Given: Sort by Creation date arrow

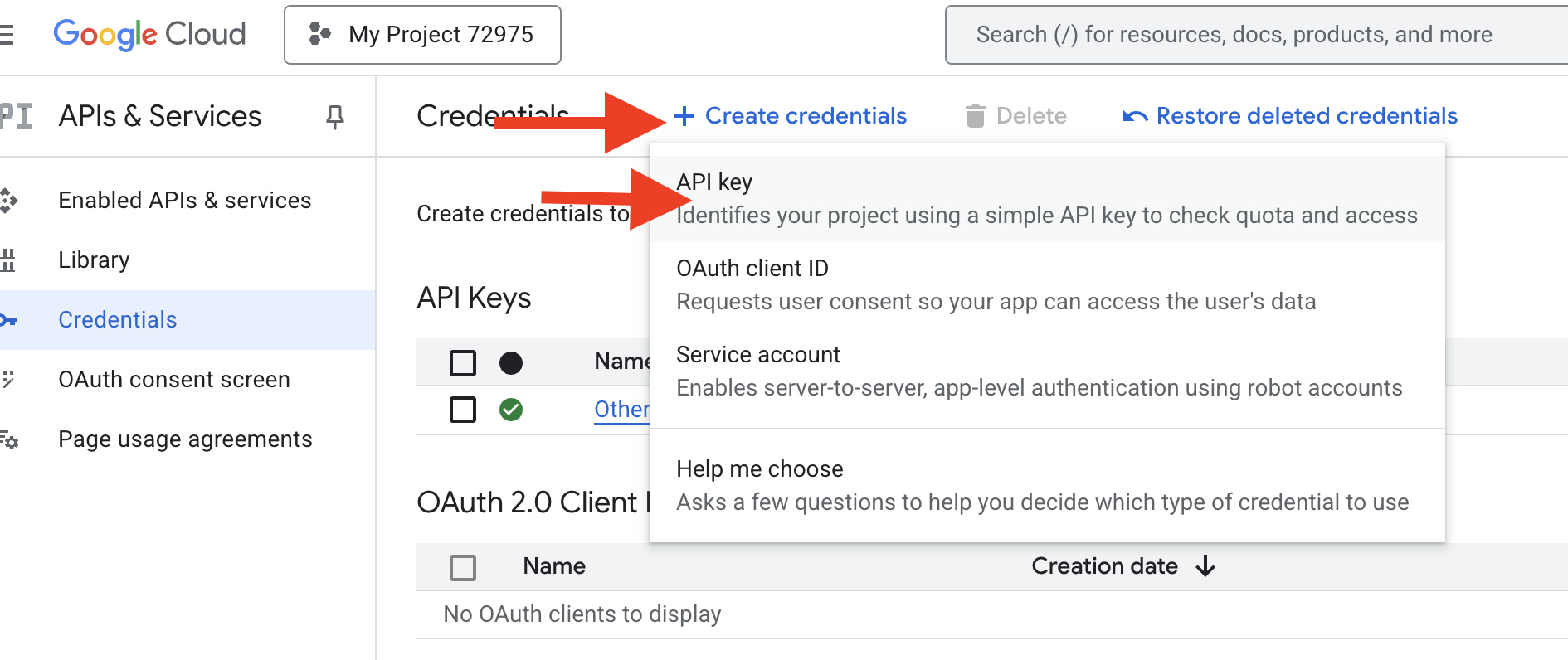Looking at the screenshot, I should coord(1205,566).
